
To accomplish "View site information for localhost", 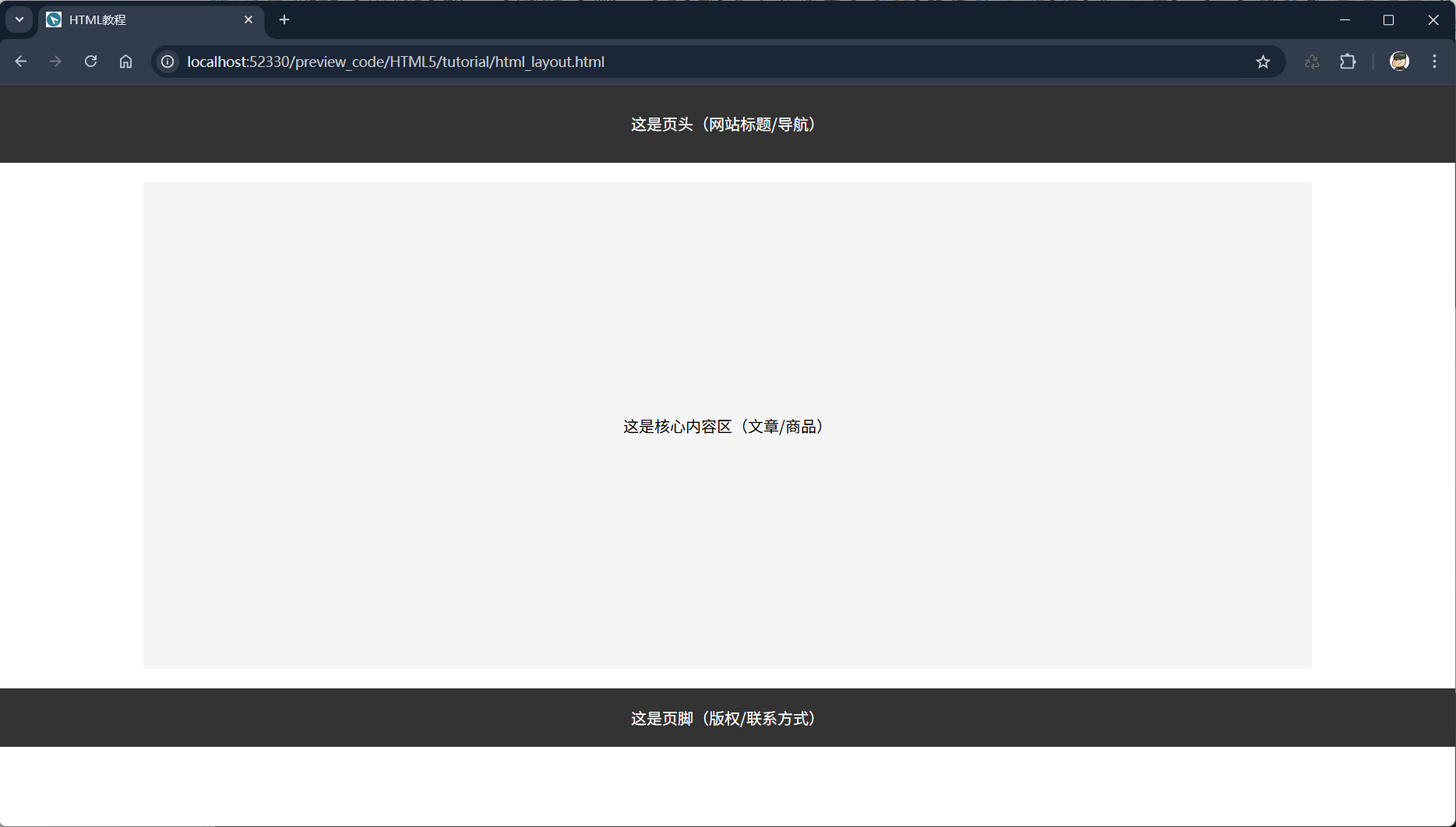I will pos(167,62).
